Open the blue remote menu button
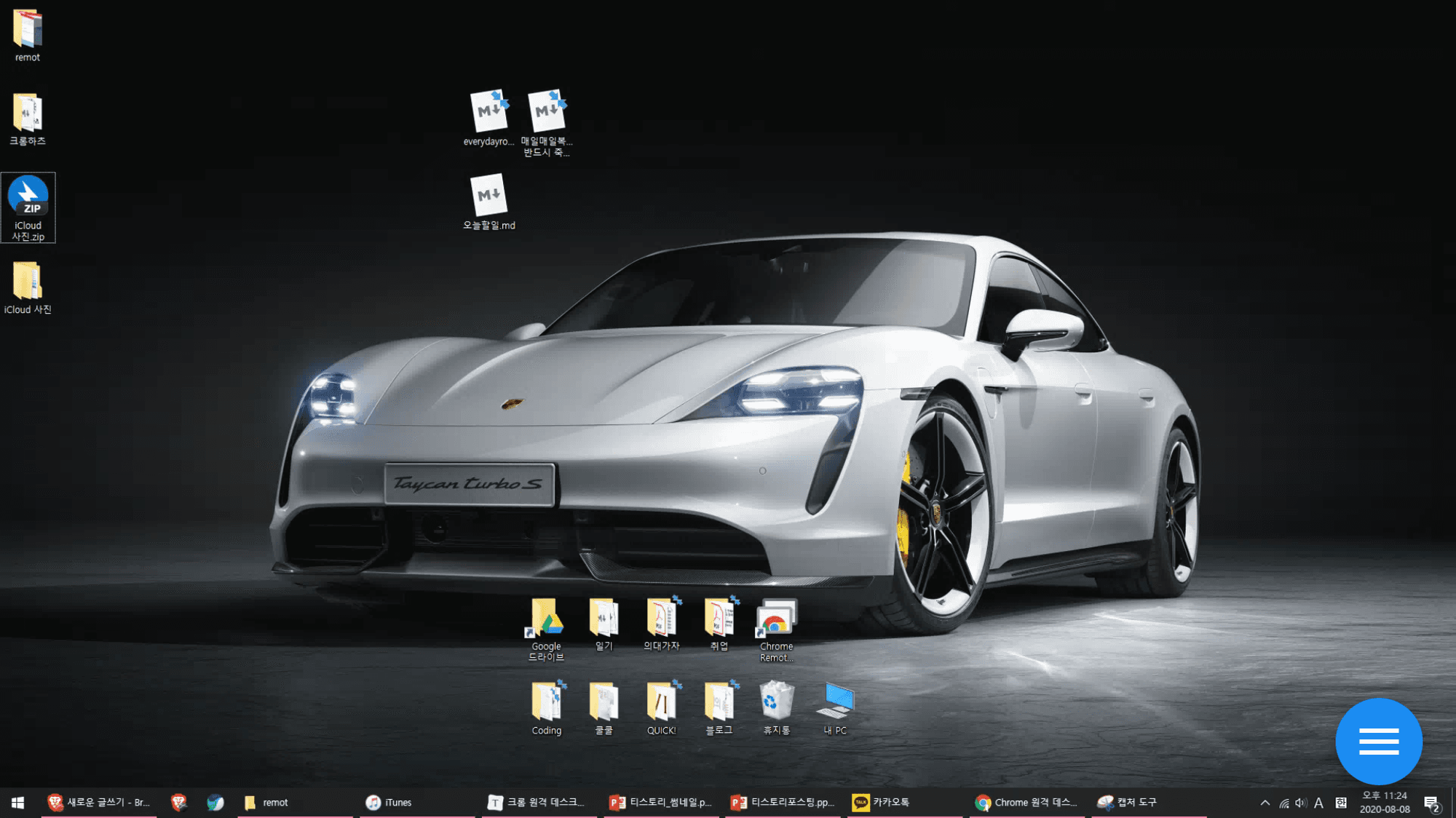This screenshot has height=818, width=1456. [1379, 742]
